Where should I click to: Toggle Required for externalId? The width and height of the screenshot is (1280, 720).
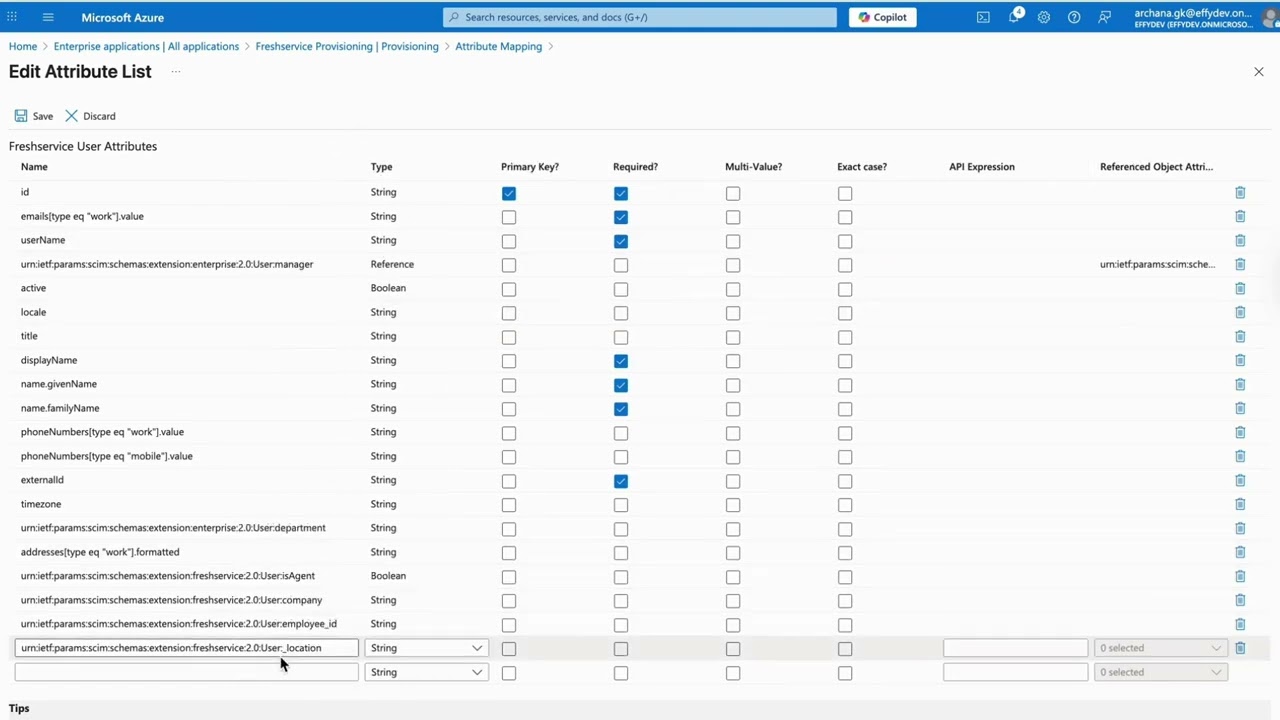click(621, 481)
